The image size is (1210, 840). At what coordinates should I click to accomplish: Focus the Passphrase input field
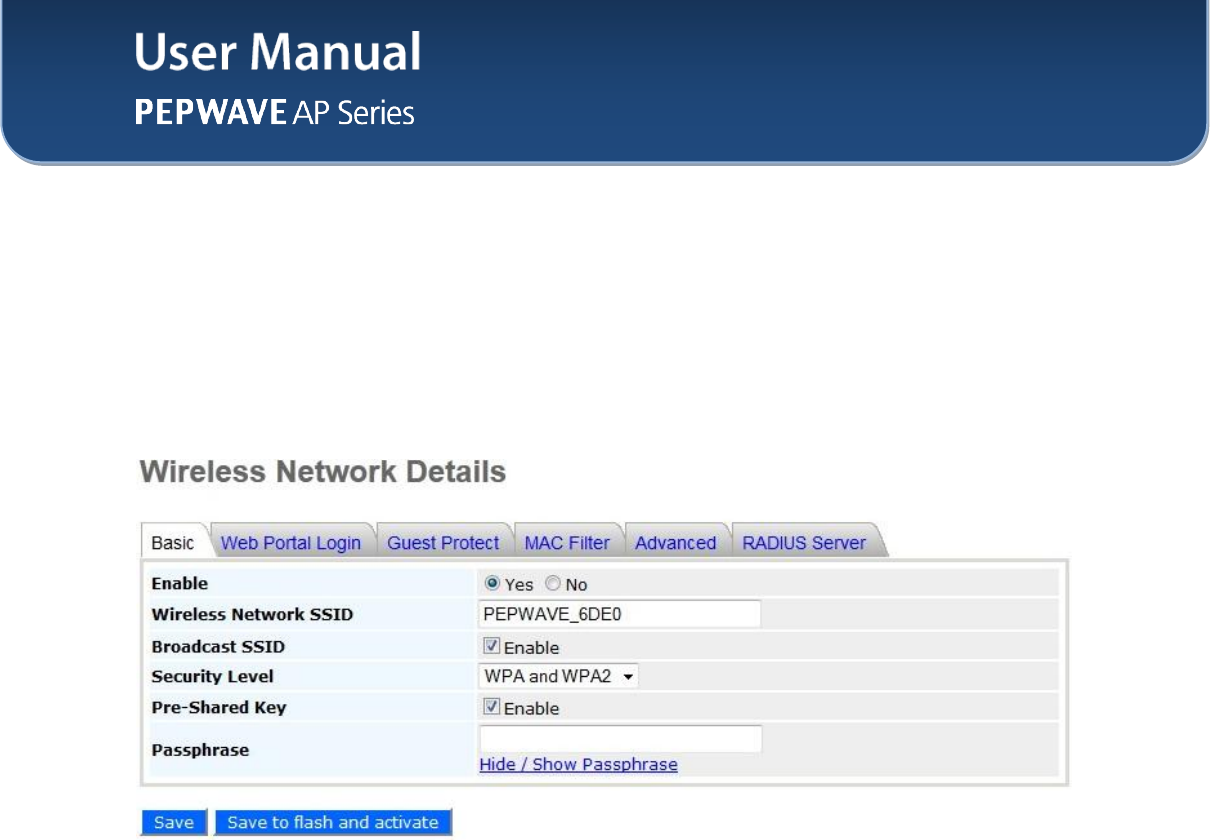point(621,739)
